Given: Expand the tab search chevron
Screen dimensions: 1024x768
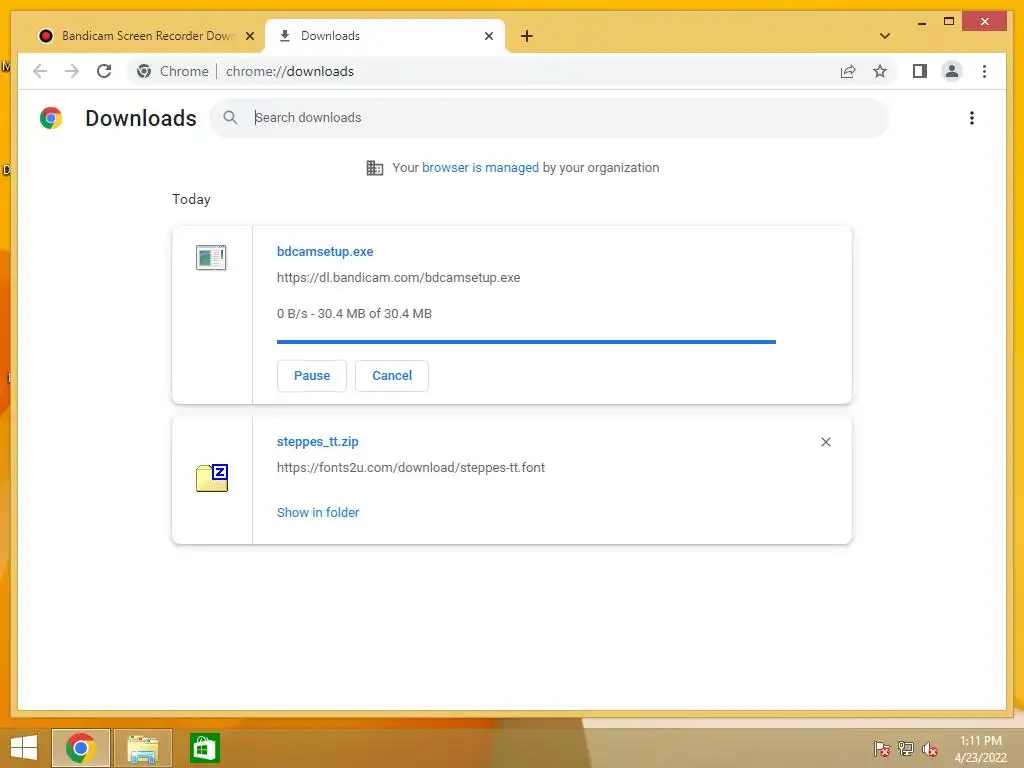Looking at the screenshot, I should [x=885, y=36].
